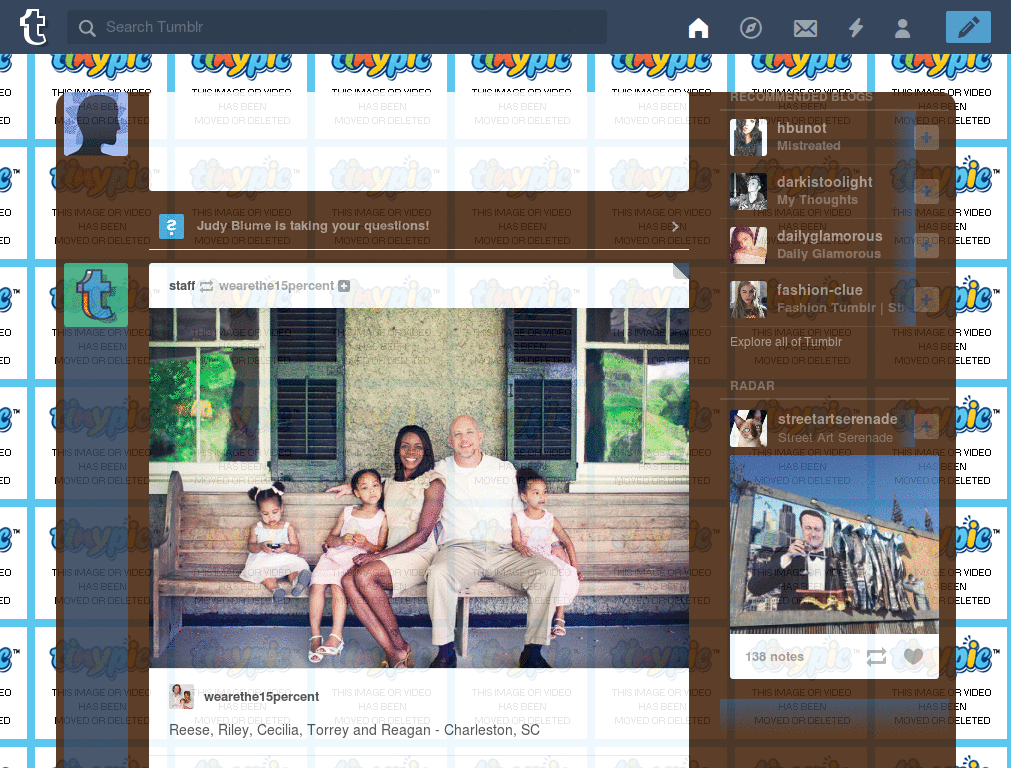
Task: Open the staff blog name link
Action: tap(182, 285)
